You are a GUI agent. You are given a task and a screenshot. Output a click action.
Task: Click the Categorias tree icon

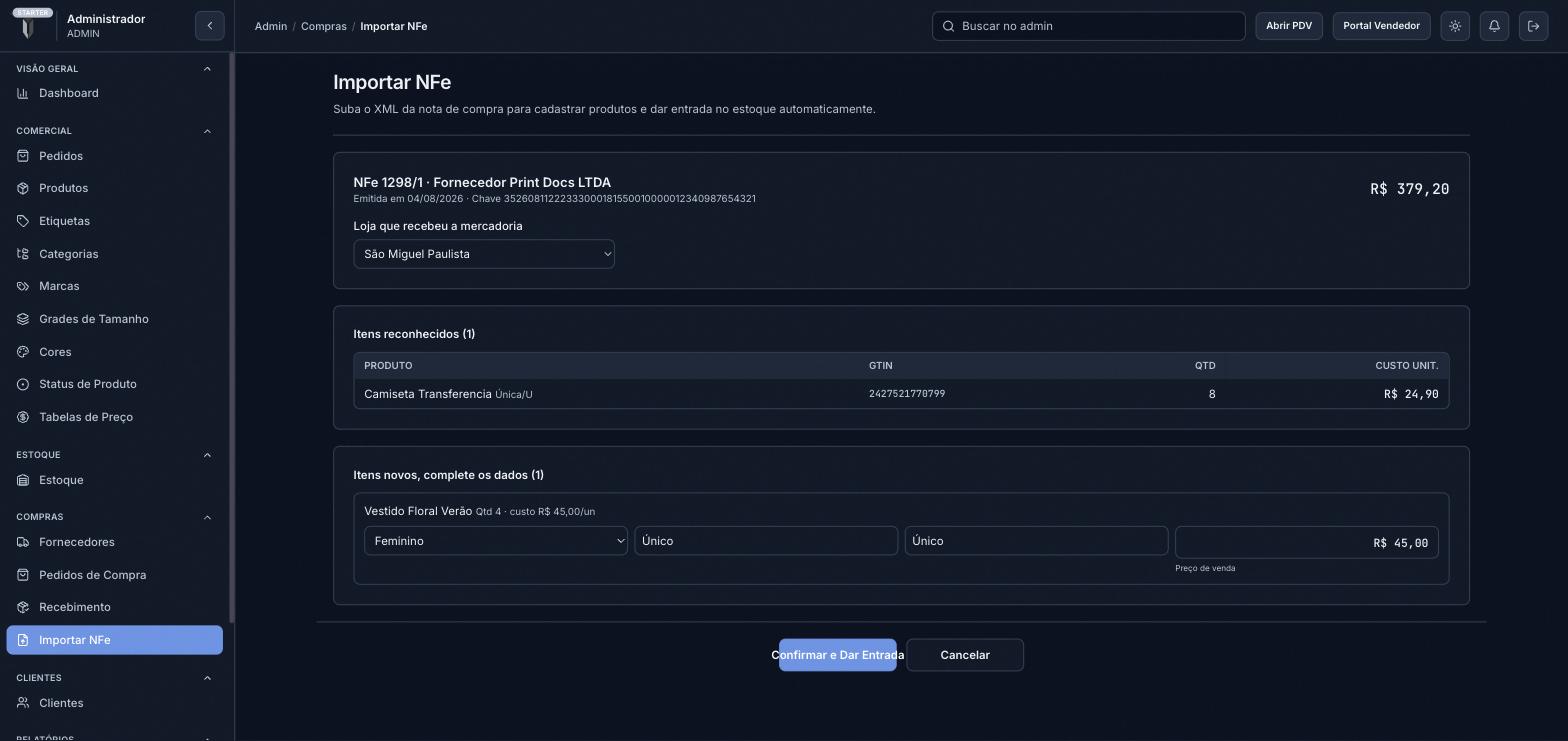click(x=23, y=254)
